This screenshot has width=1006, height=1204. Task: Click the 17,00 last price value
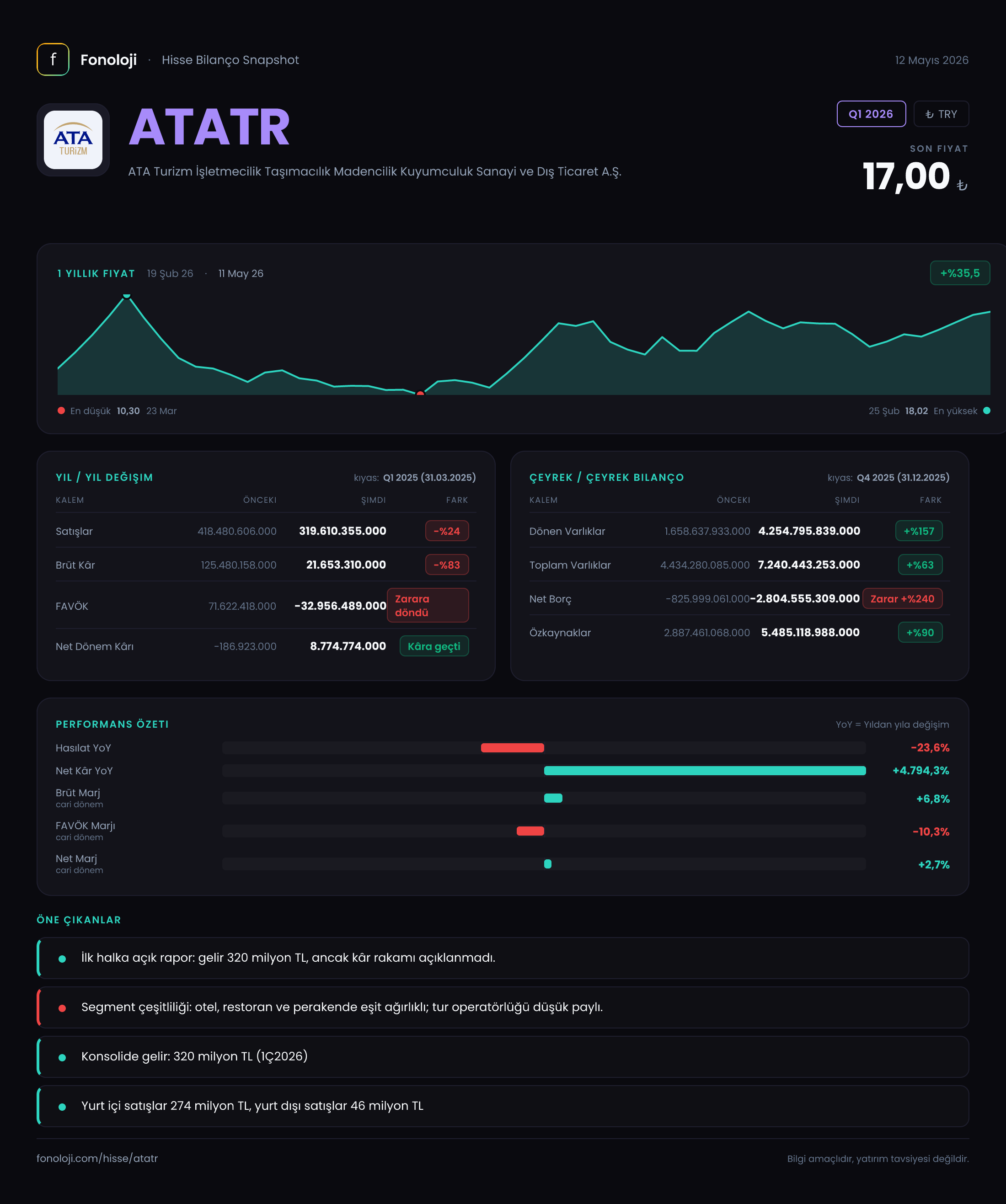(x=906, y=176)
